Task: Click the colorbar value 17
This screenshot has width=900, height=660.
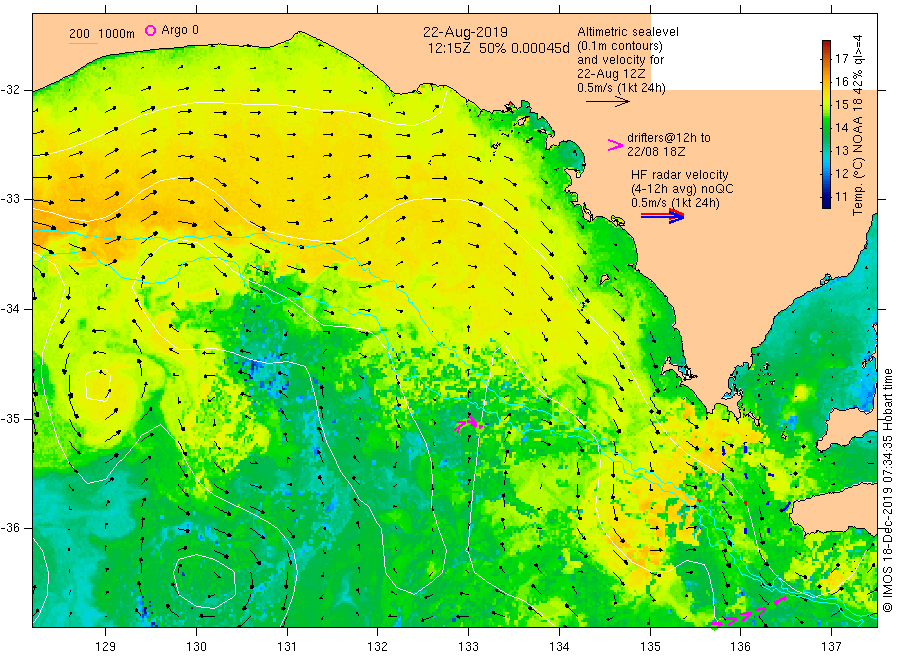Action: click(841, 59)
